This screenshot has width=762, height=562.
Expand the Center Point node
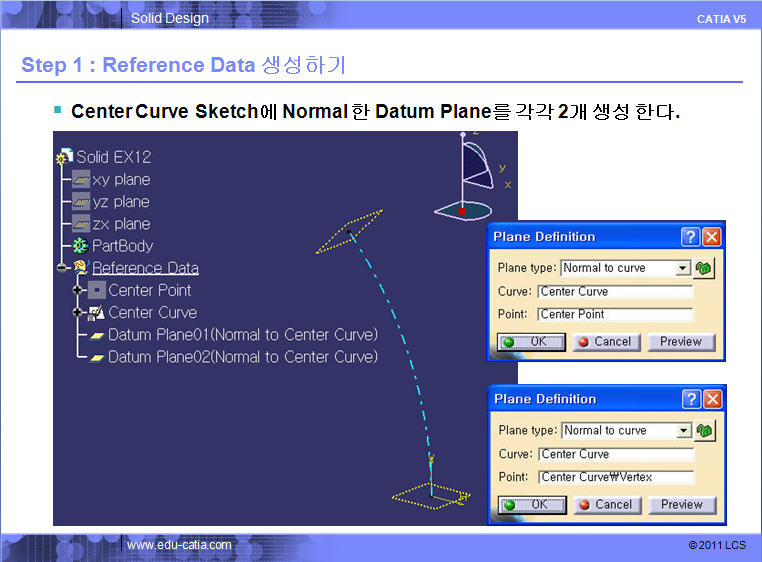coord(78,291)
